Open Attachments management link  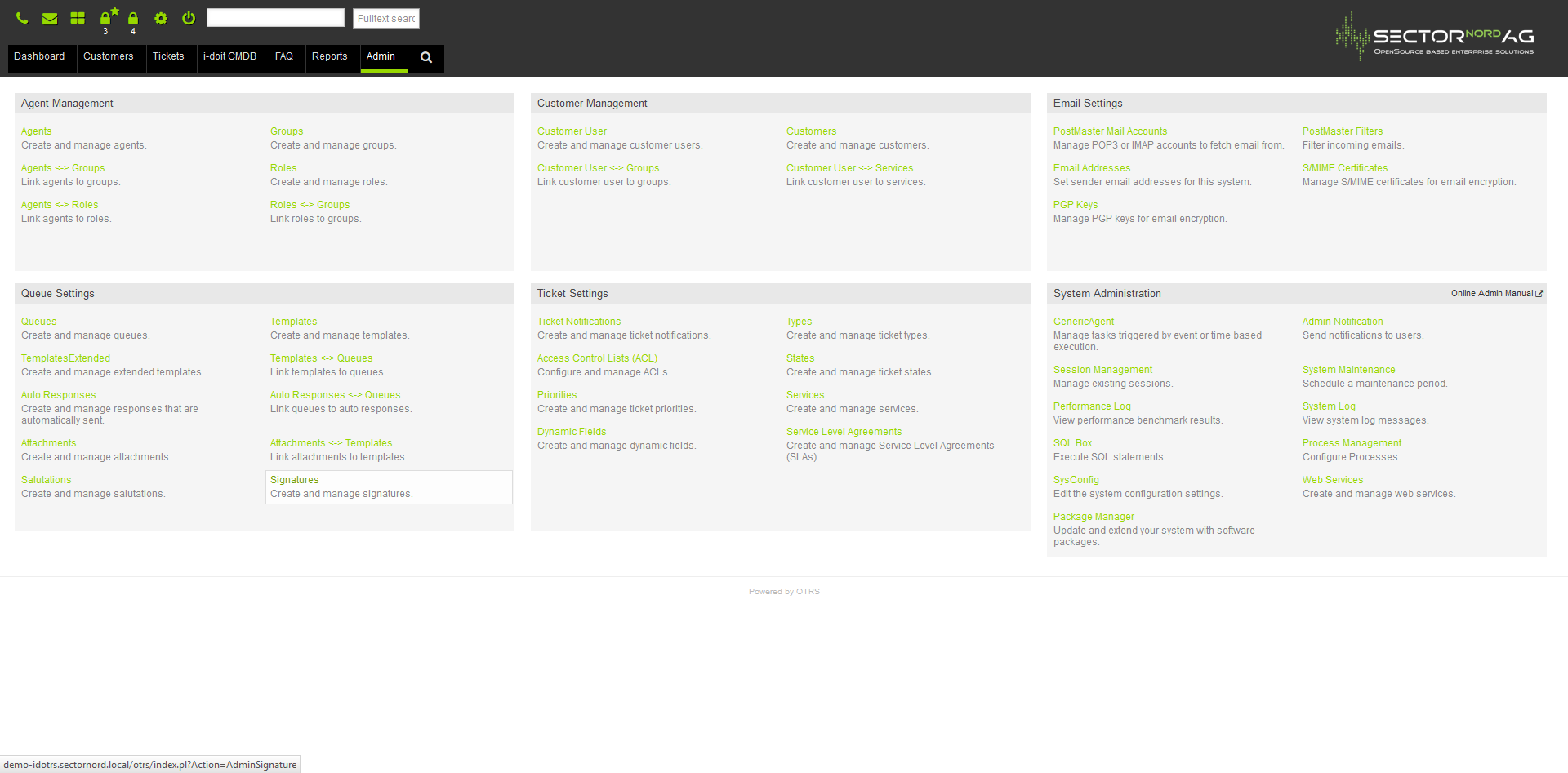[x=48, y=443]
